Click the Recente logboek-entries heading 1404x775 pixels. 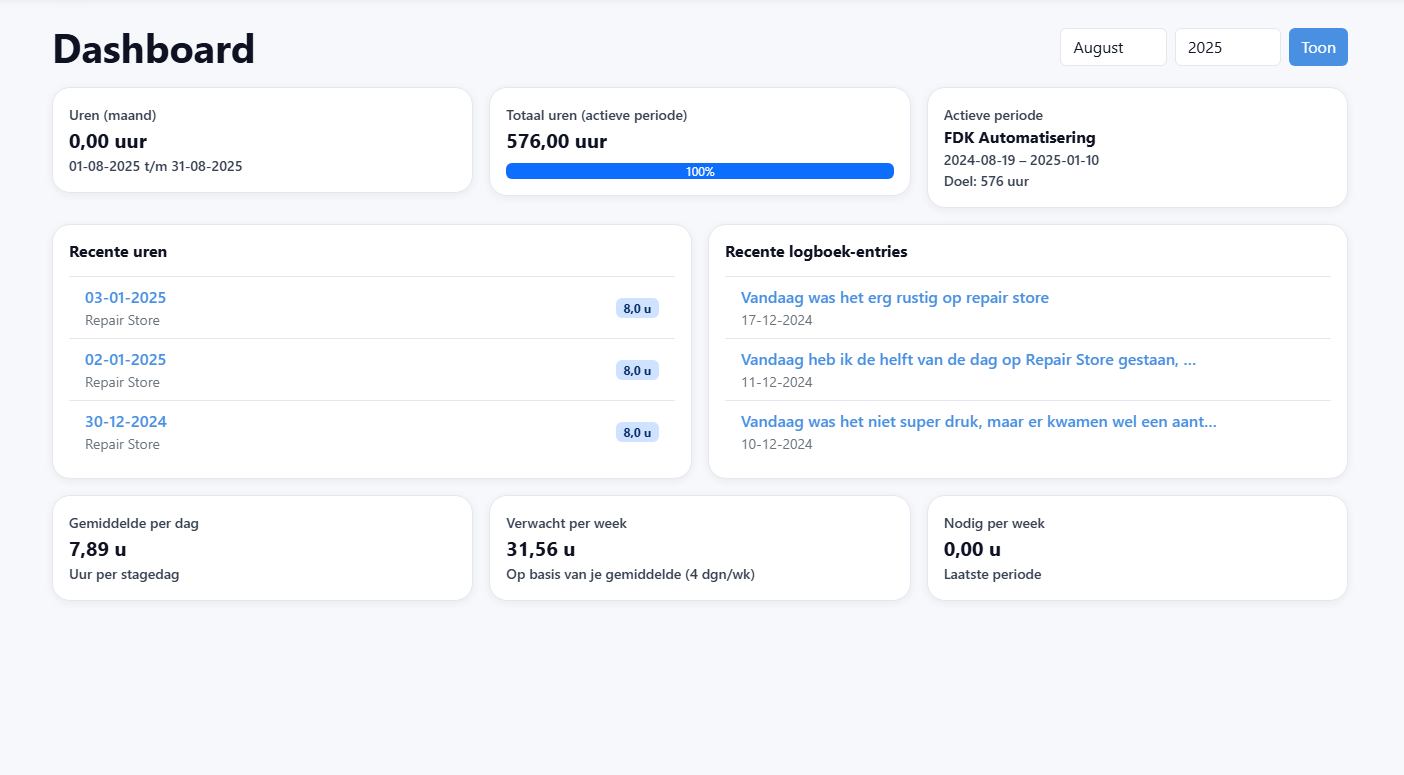[816, 251]
